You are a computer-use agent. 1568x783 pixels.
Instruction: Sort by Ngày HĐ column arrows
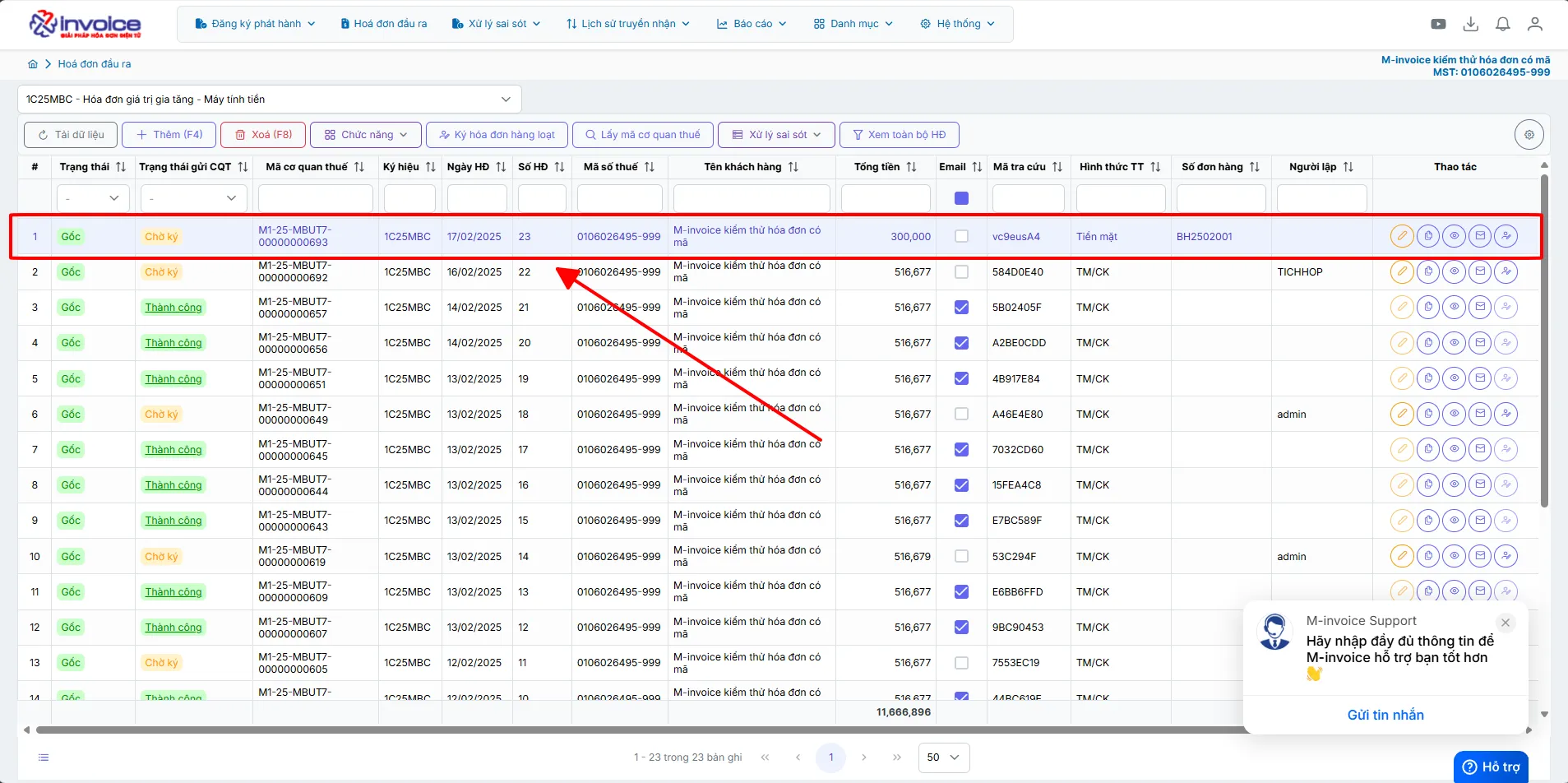[x=501, y=167]
